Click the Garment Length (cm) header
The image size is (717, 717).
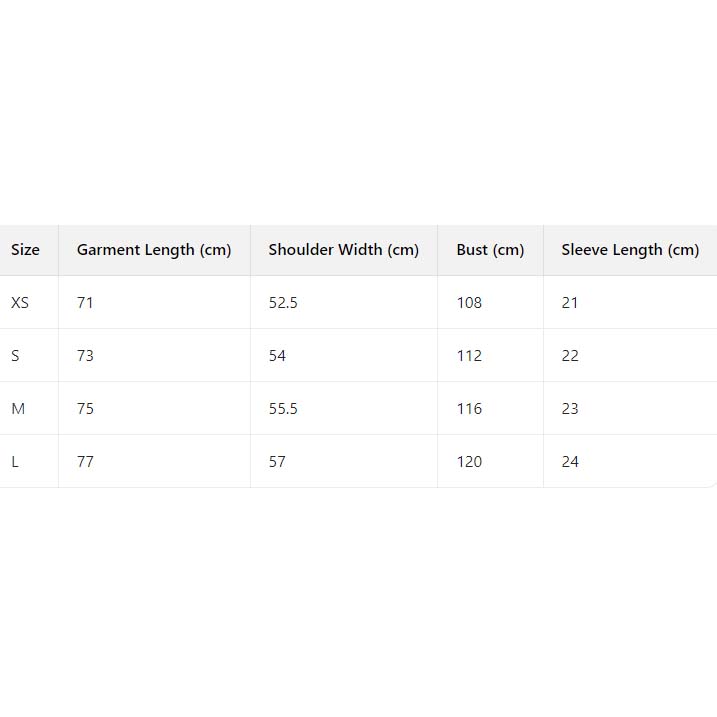click(154, 250)
